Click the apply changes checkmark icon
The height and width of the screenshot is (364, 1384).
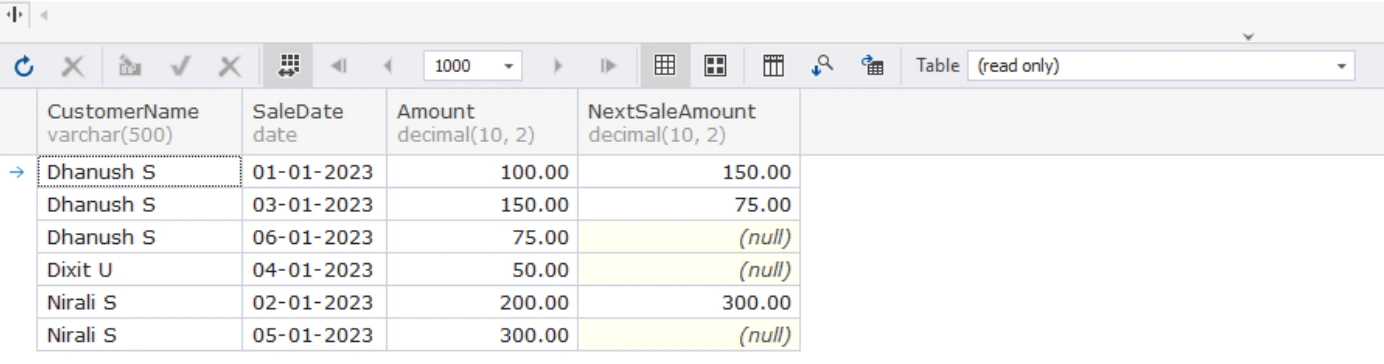tap(181, 67)
